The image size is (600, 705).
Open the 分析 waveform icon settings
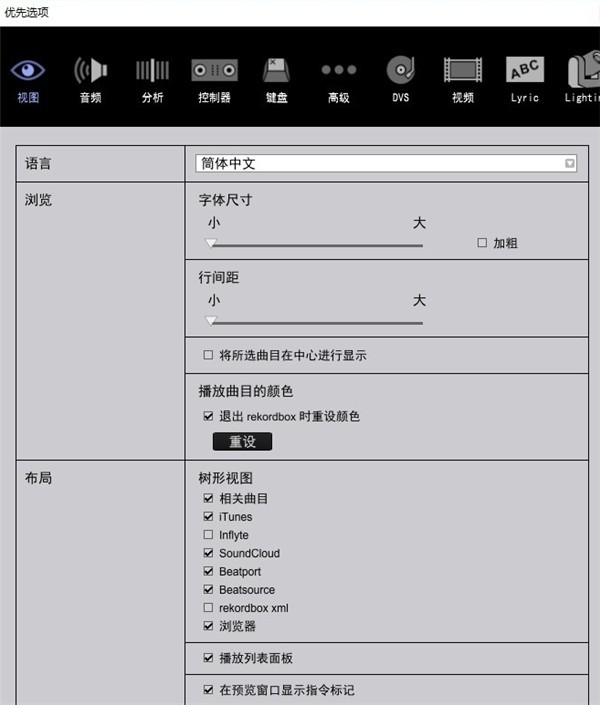(x=152, y=80)
